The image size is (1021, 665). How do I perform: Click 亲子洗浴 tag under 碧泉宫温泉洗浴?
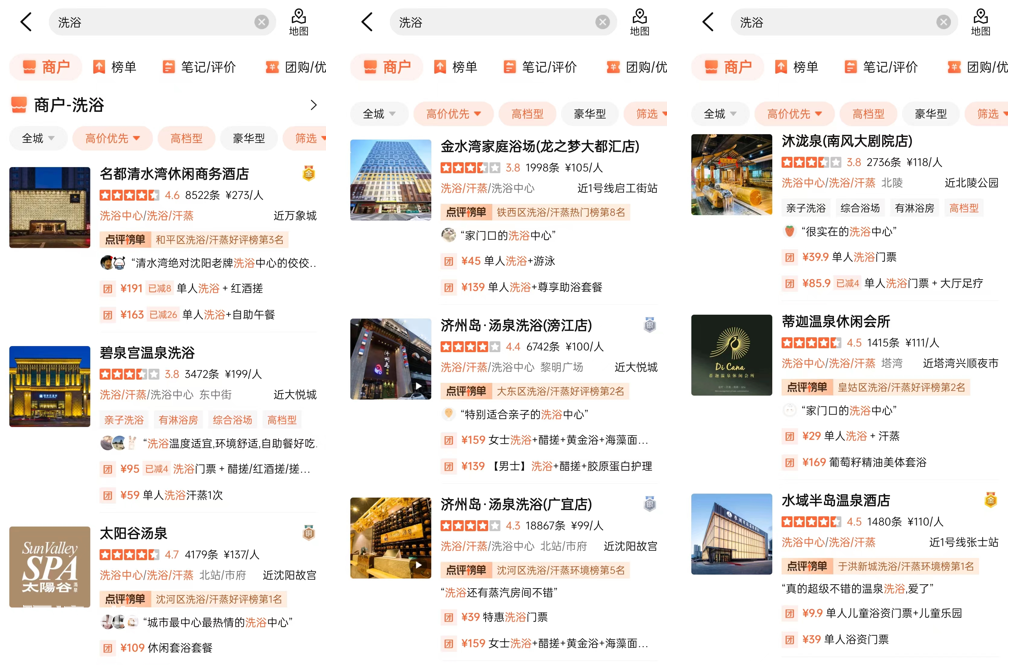[124, 420]
